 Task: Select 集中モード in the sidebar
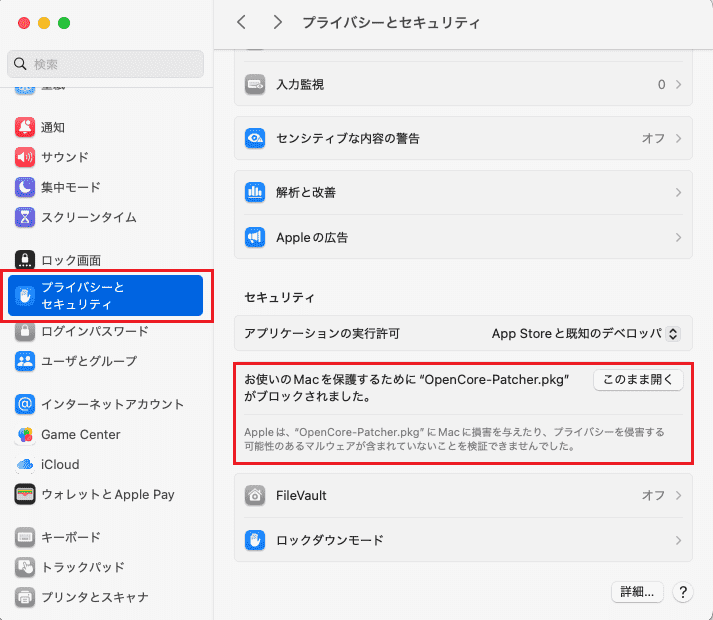(105, 187)
